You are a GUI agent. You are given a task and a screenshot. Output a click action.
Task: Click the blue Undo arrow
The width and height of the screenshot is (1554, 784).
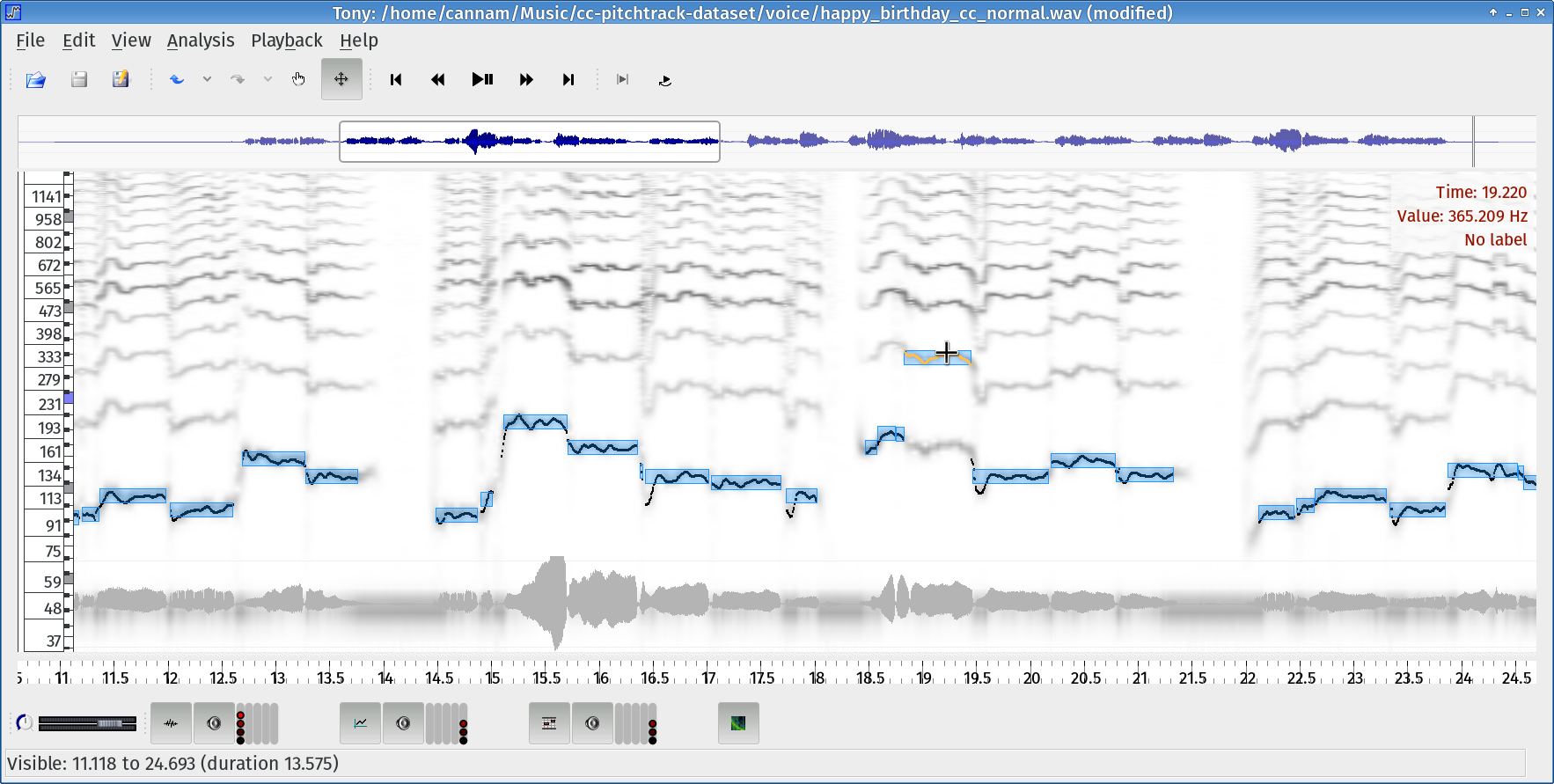177,80
